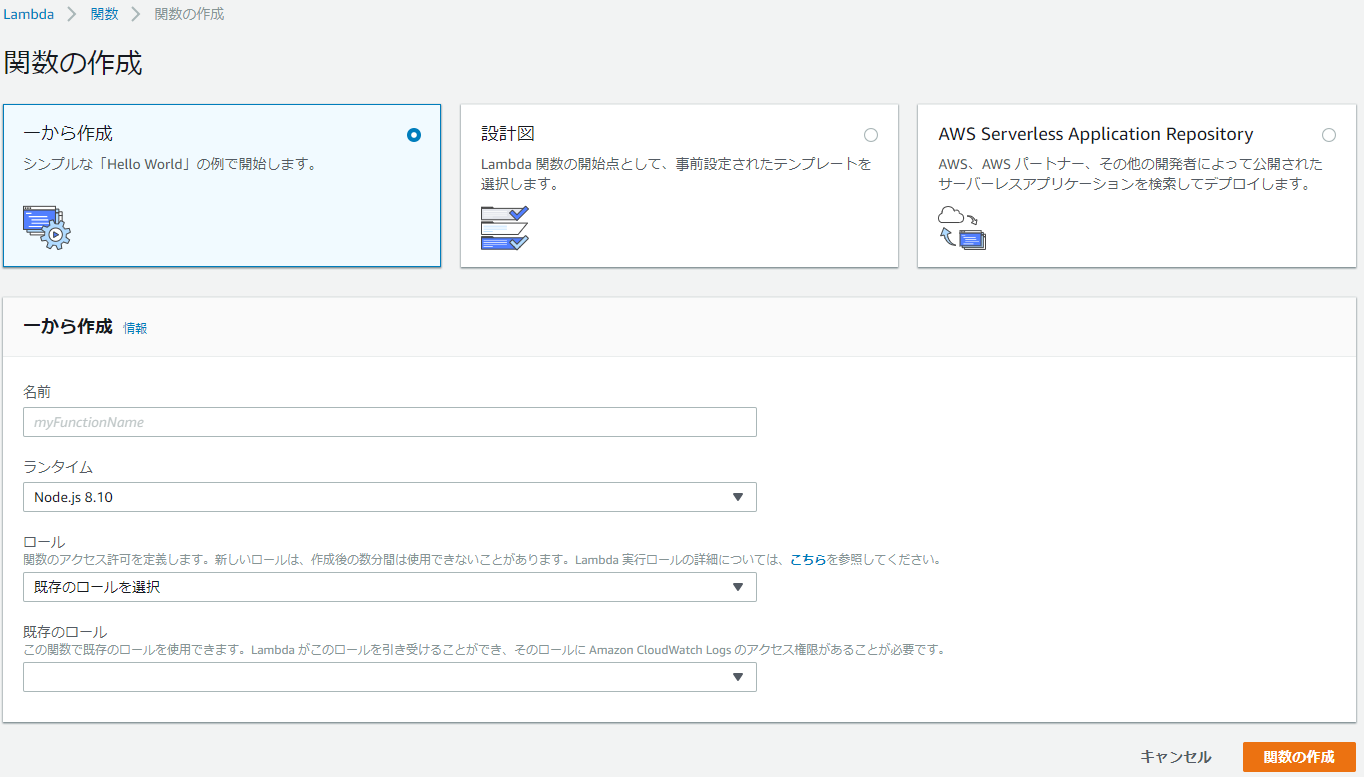
Task: Open the 情報 link beside 一から作成
Action: 134,328
